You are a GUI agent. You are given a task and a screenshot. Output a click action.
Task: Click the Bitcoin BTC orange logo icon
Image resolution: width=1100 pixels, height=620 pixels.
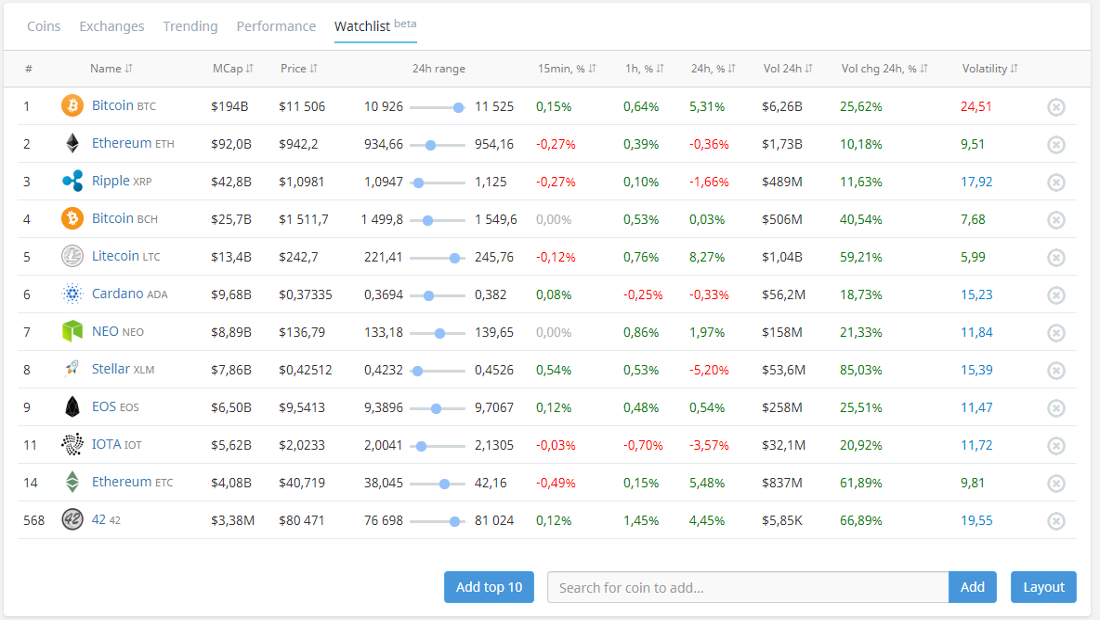click(x=72, y=106)
